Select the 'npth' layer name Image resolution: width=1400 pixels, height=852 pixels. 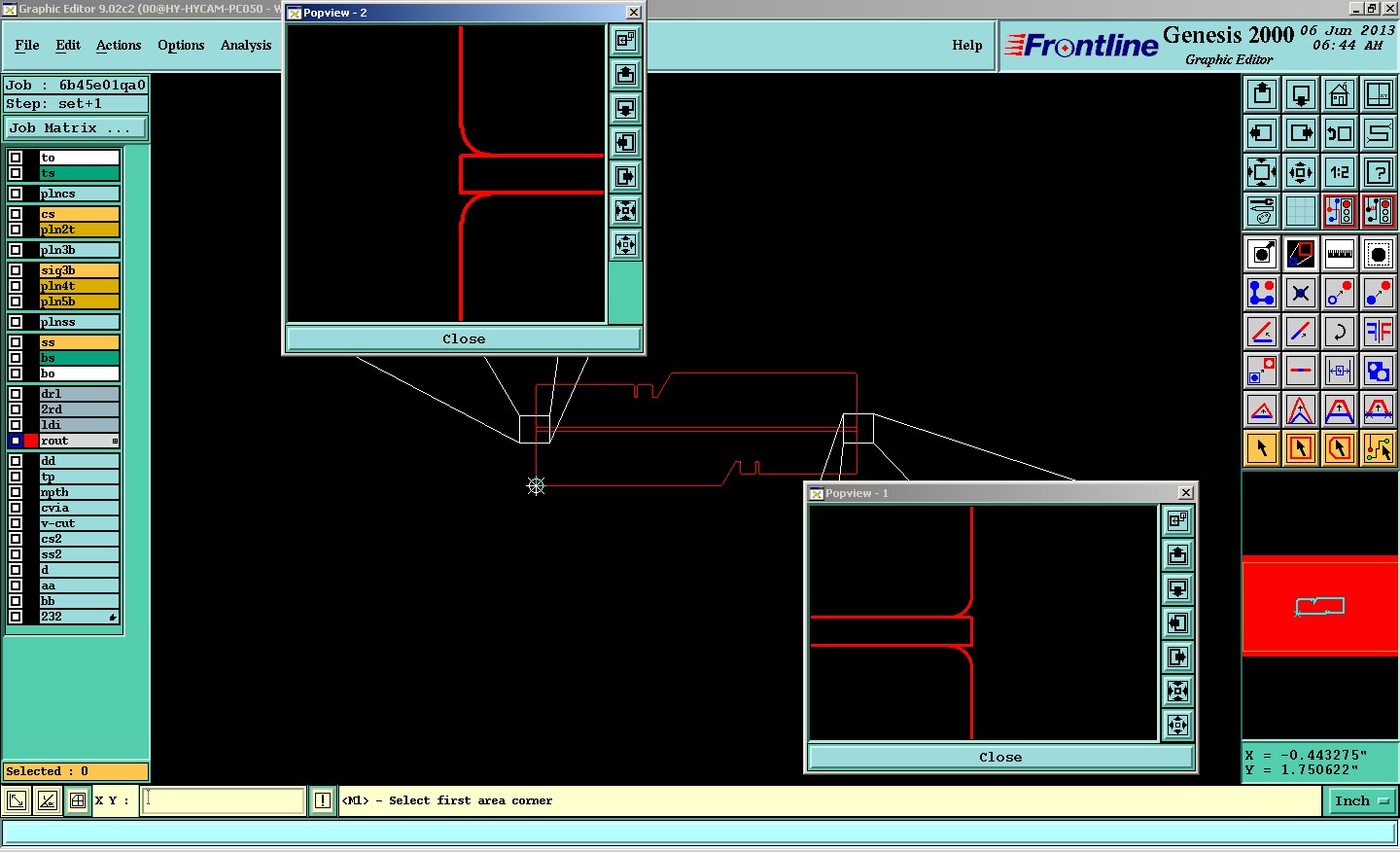click(79, 492)
